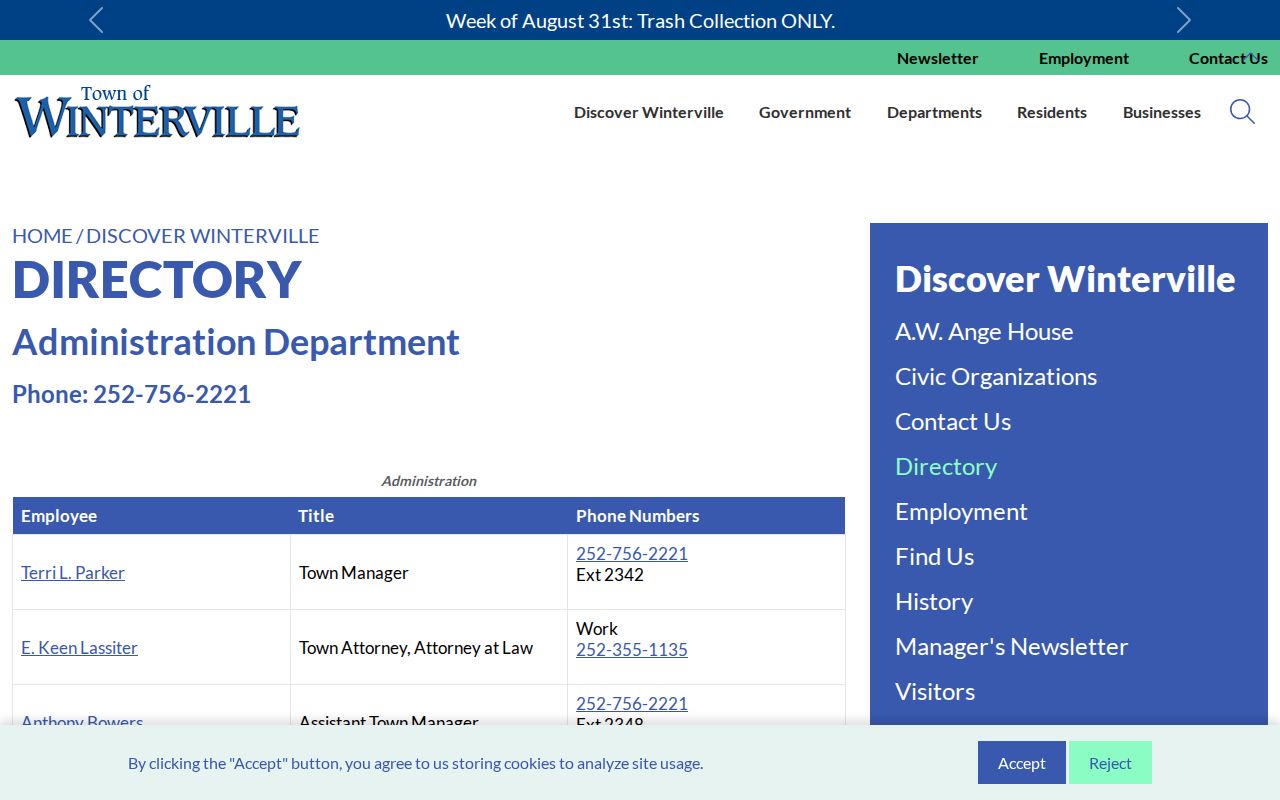Reject analytics cookies
The width and height of the screenshot is (1280, 800).
click(1110, 763)
